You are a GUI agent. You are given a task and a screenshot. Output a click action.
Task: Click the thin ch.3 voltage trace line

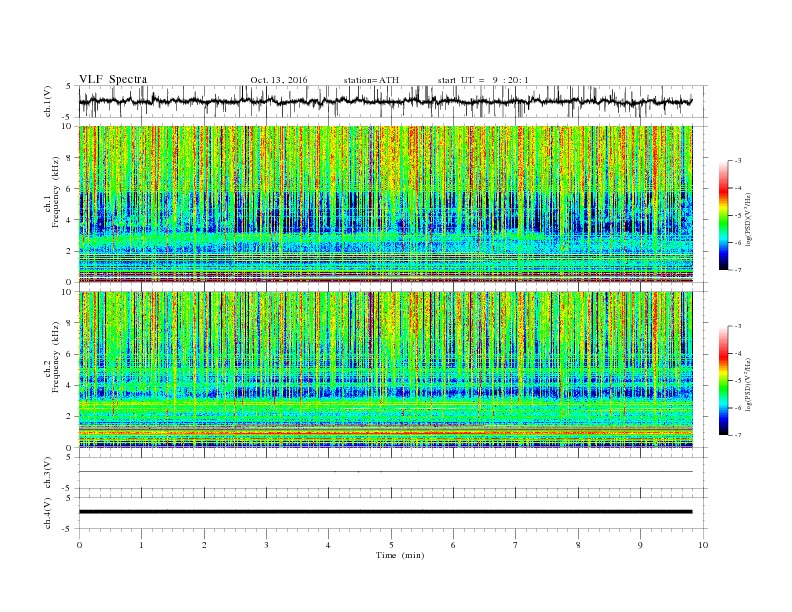tap(385, 472)
